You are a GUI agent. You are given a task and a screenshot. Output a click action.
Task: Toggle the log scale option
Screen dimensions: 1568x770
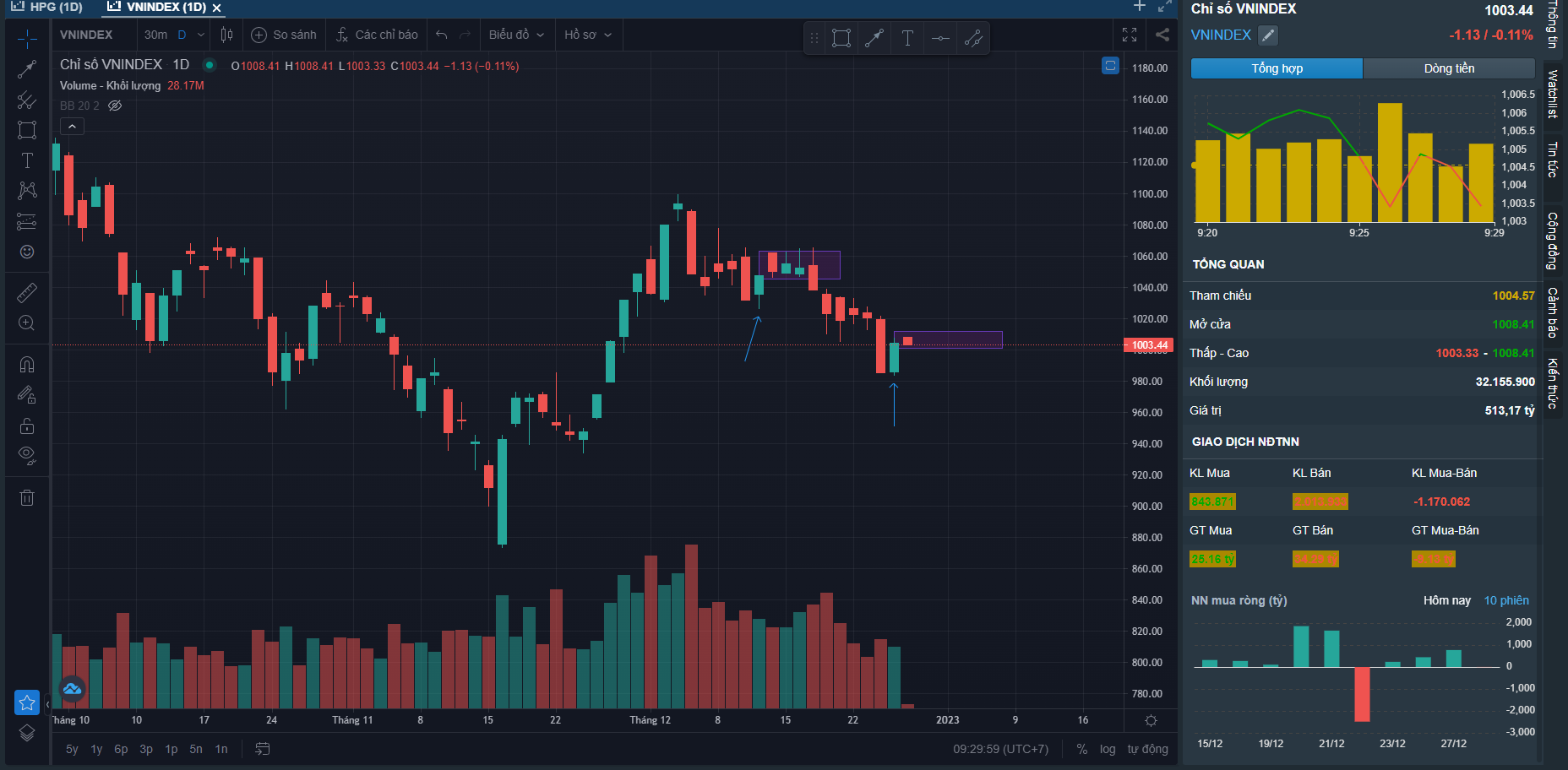click(1108, 749)
